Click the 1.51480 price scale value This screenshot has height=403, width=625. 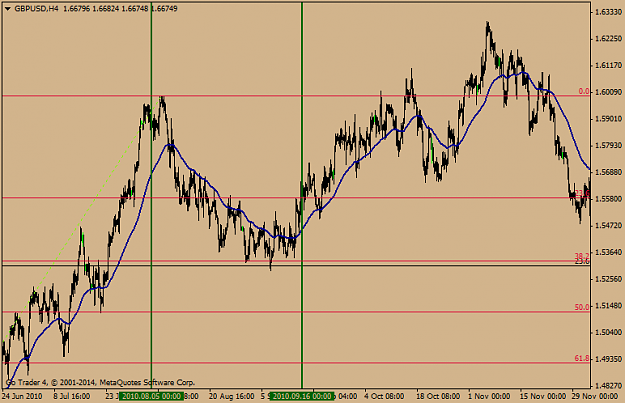click(608, 305)
